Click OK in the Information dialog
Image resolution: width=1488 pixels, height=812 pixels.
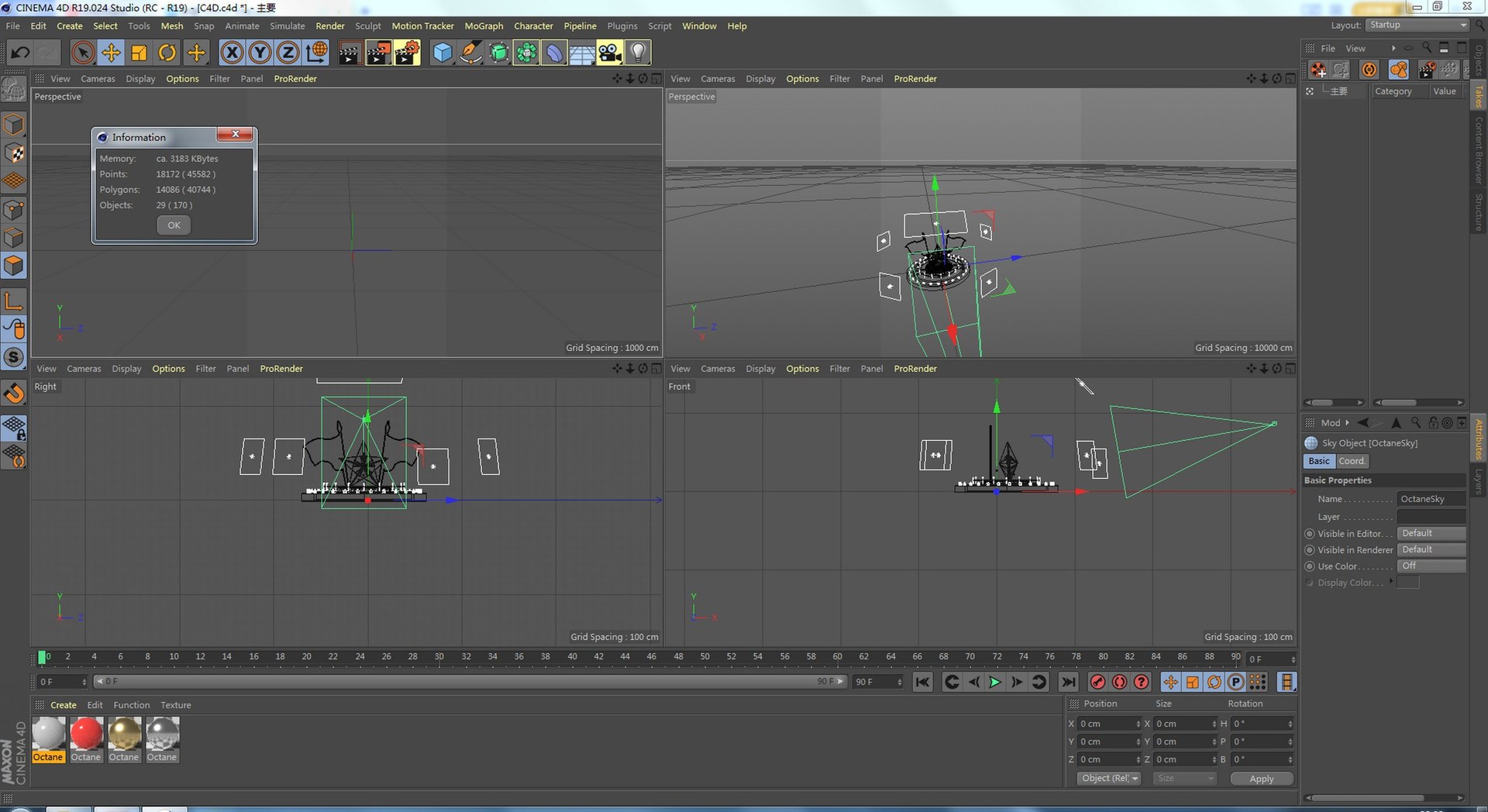tap(174, 225)
